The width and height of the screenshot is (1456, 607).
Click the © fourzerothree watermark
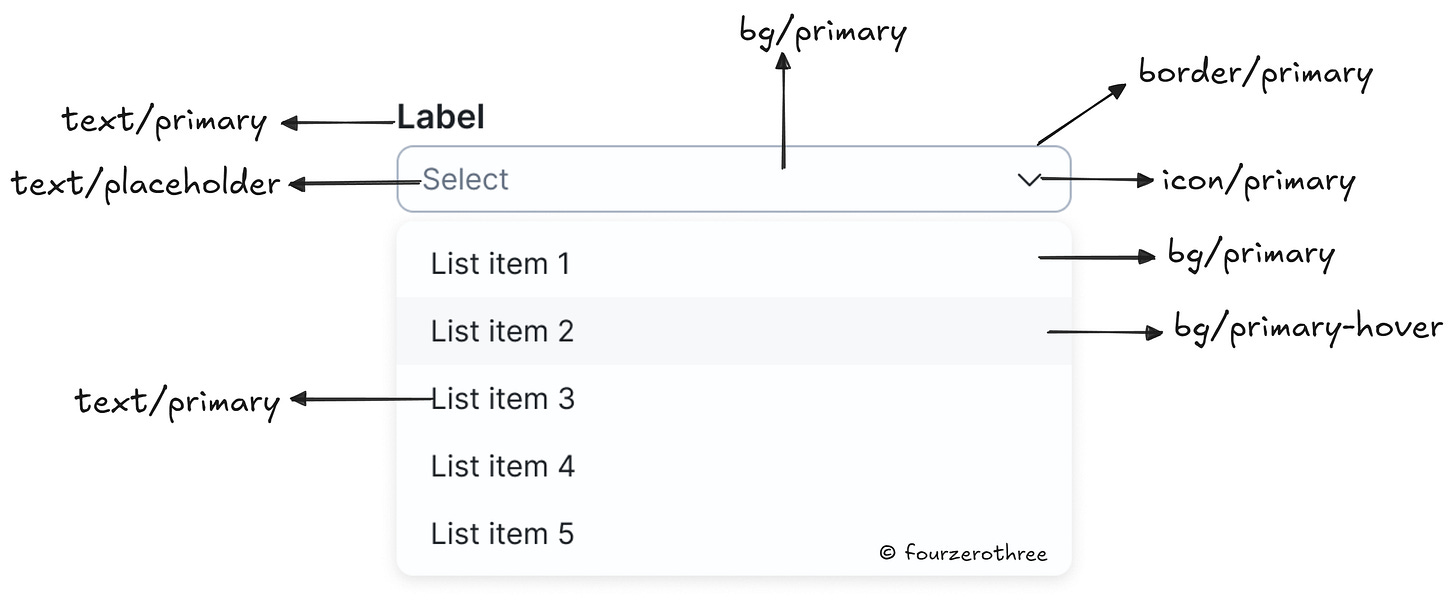point(963,553)
